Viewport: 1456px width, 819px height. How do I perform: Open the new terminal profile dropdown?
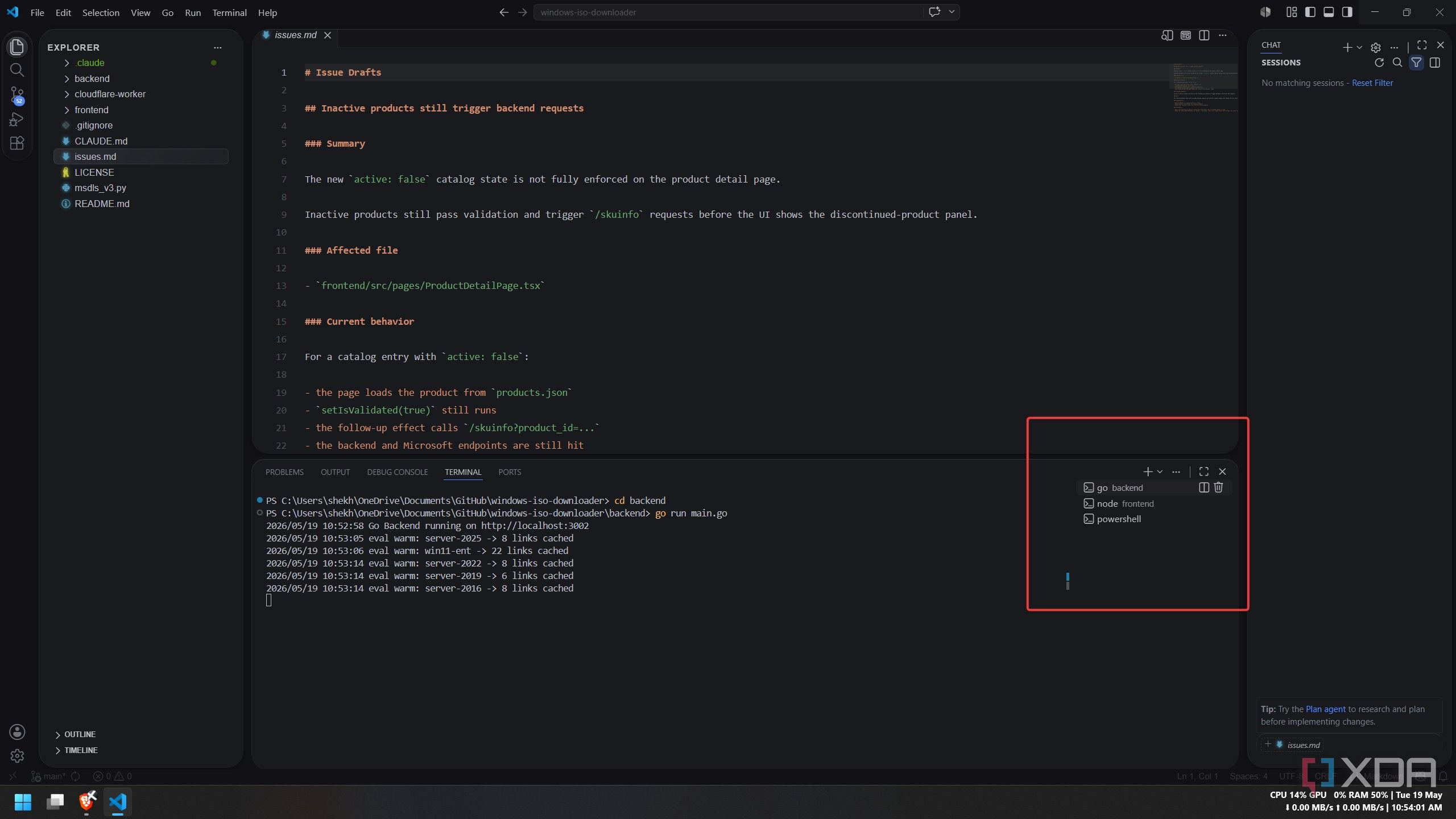pos(1160,471)
